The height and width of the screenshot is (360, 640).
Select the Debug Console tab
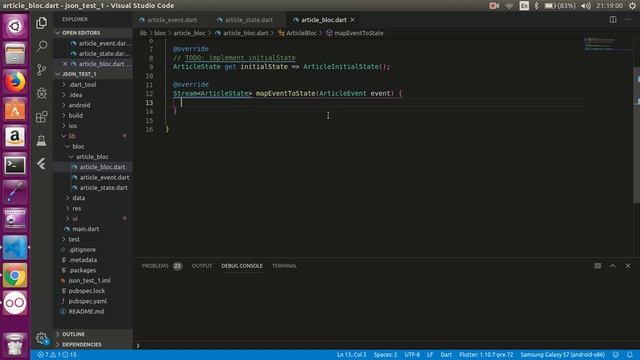pos(242,266)
